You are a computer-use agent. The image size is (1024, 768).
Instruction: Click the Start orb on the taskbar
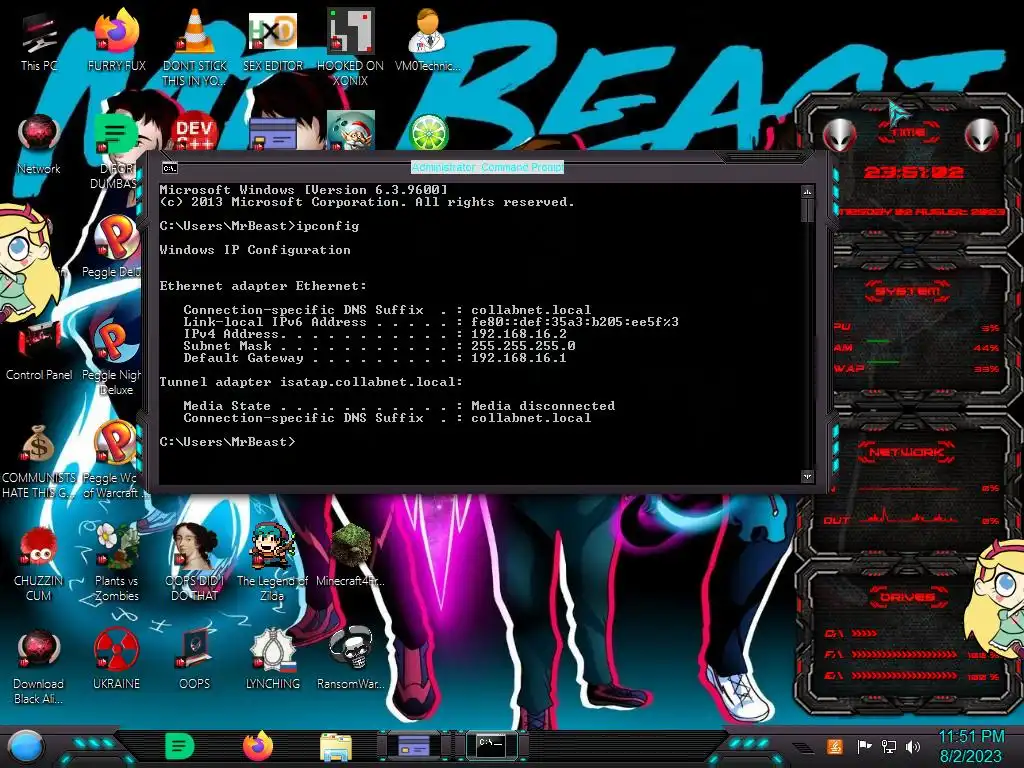(26, 747)
